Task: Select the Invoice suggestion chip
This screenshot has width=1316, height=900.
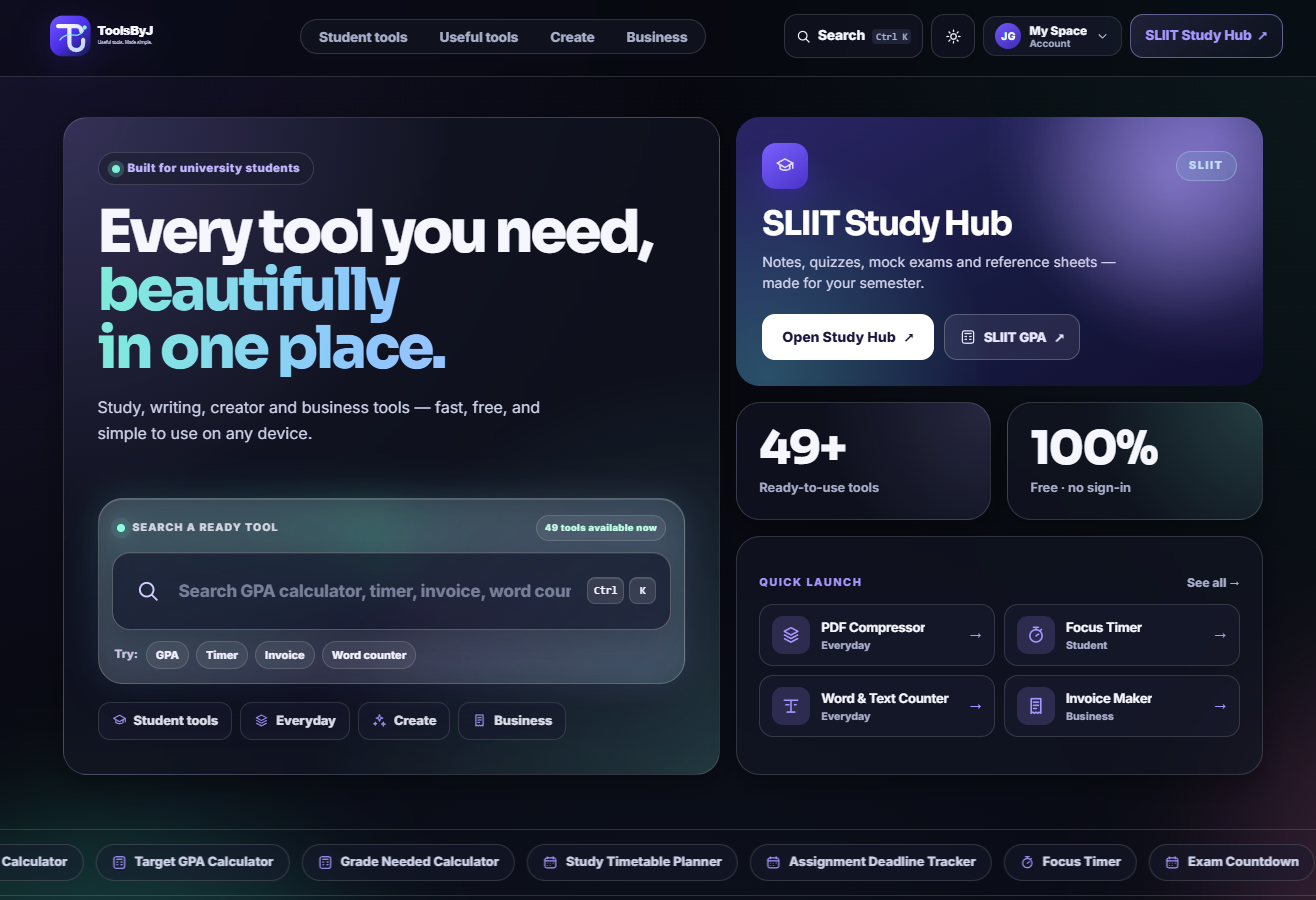Action: (x=285, y=655)
